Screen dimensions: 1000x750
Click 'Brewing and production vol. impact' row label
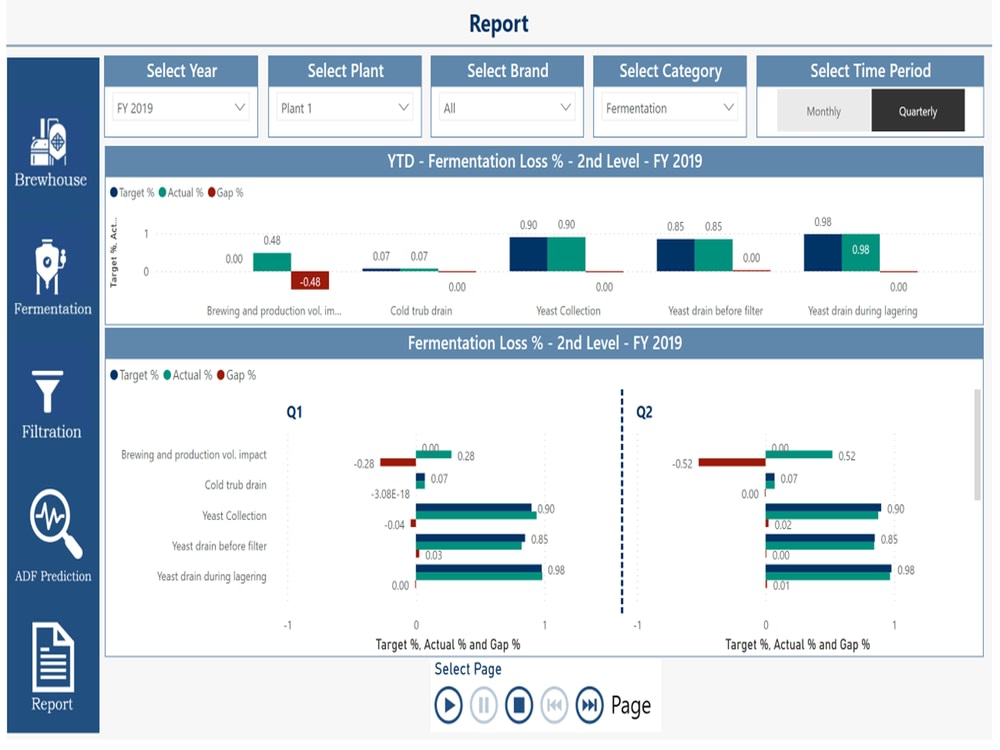tap(194, 455)
